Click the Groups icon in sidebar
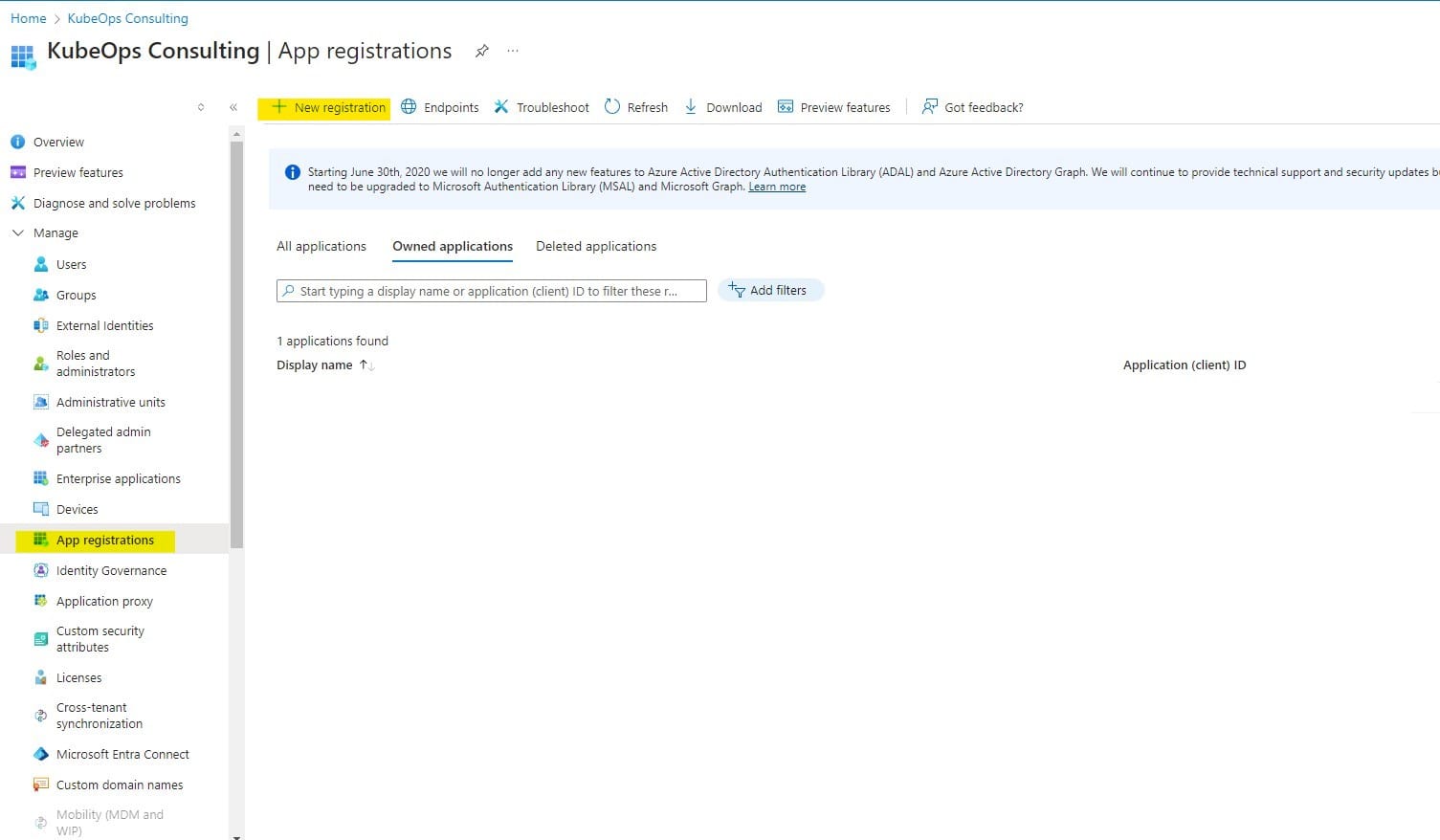The image size is (1440, 840). (x=41, y=295)
